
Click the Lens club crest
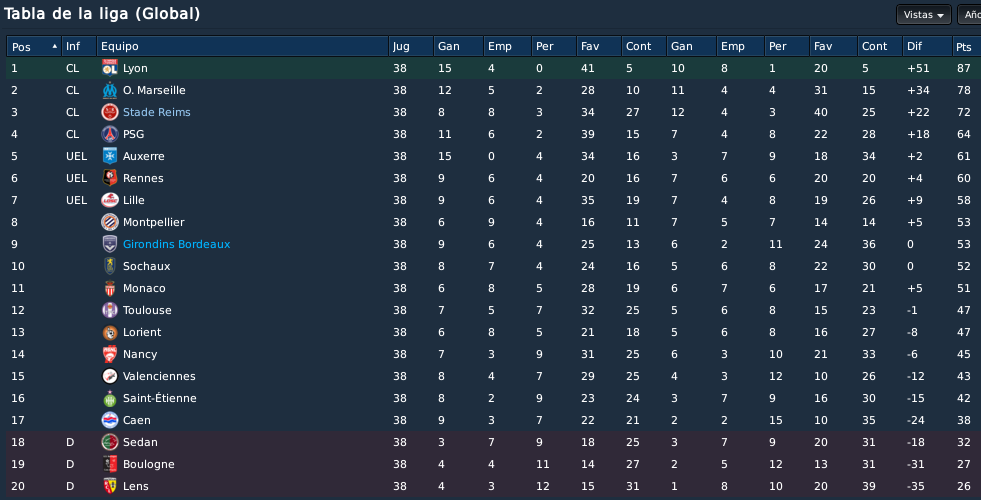[x=109, y=486]
